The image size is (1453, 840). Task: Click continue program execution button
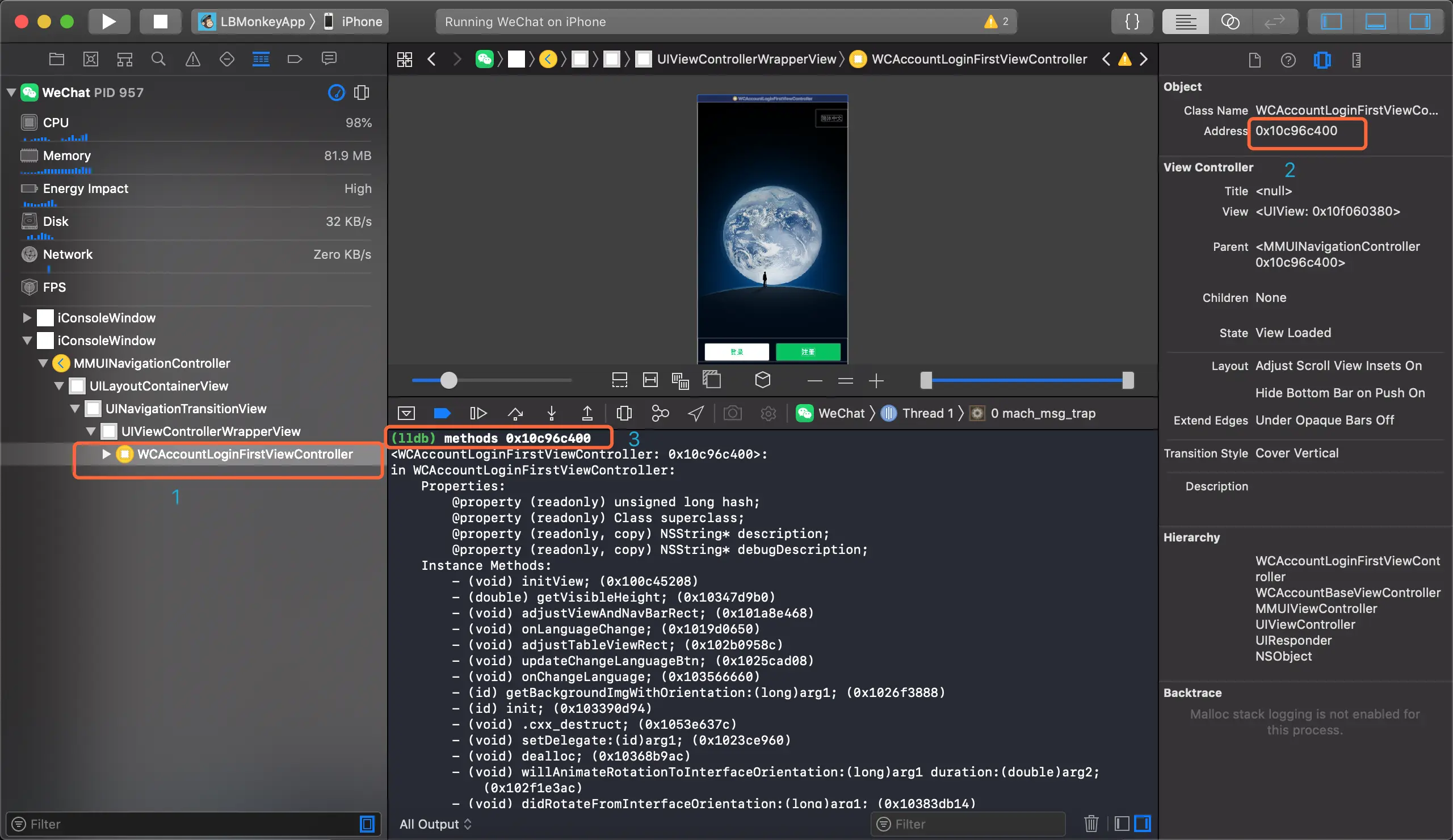[x=478, y=413]
